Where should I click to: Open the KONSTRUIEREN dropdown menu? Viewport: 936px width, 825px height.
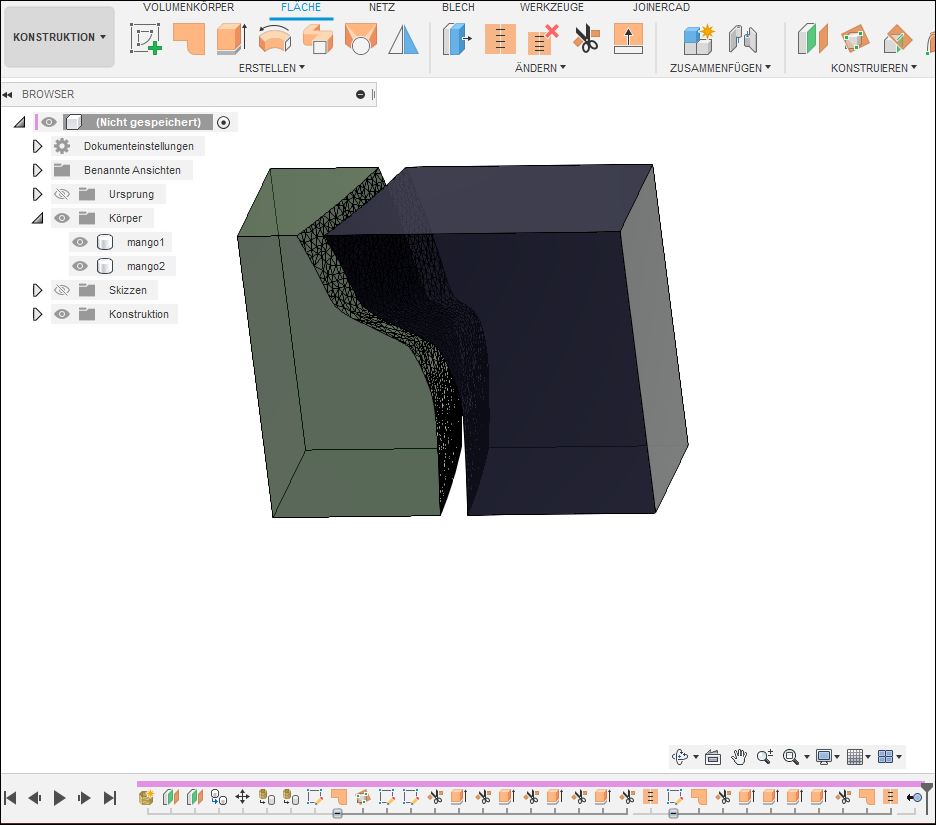click(873, 68)
